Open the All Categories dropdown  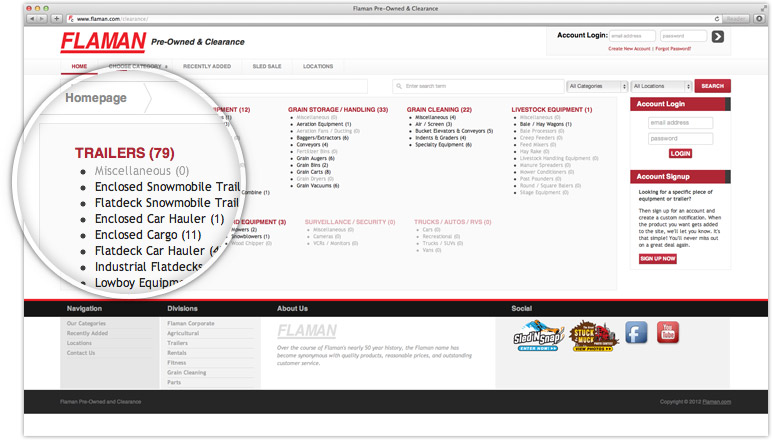597,86
